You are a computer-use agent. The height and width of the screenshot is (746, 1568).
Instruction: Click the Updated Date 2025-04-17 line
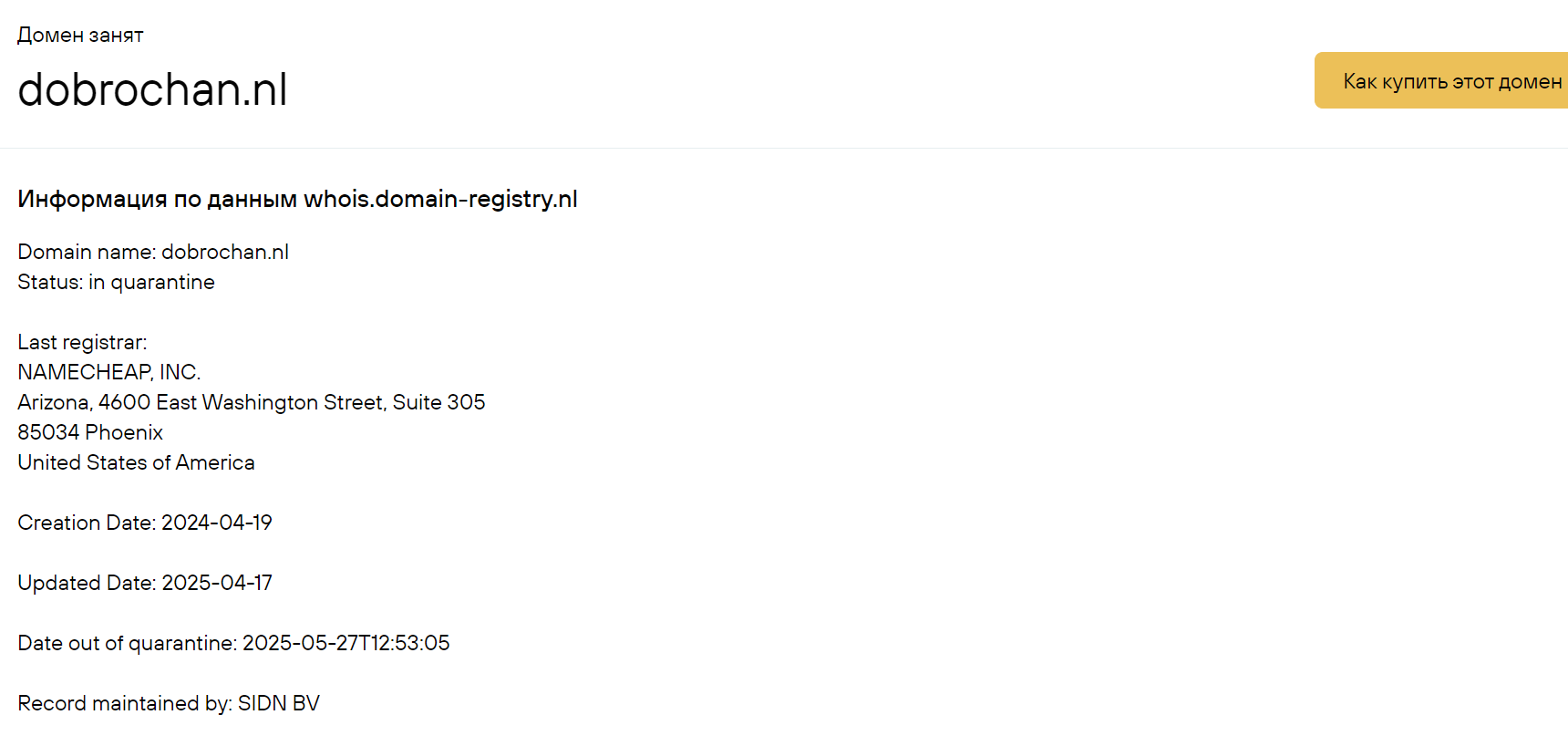(145, 583)
